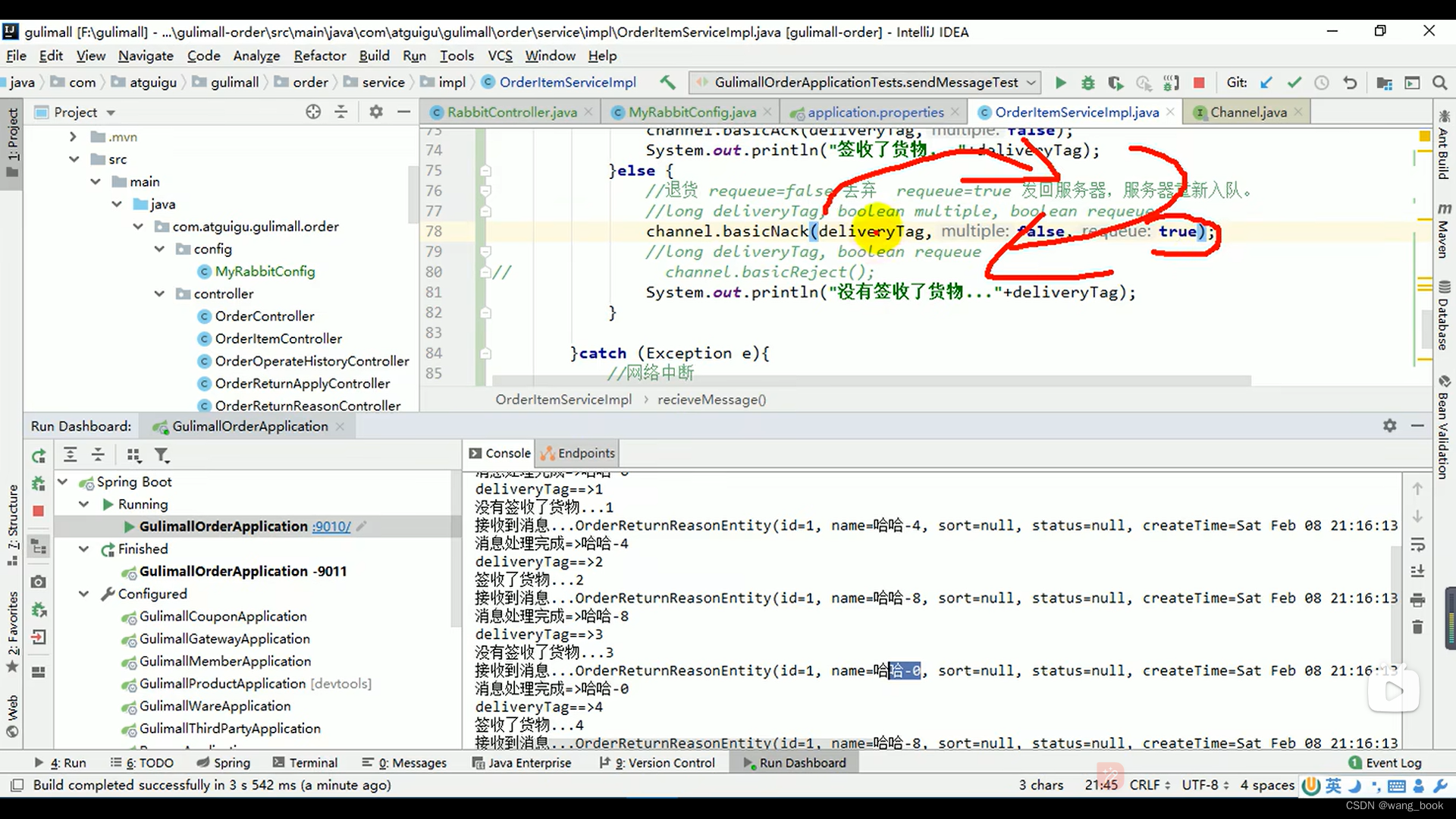The height and width of the screenshot is (819, 1456).
Task: Open RabbitController.java editor tab
Action: tap(511, 112)
